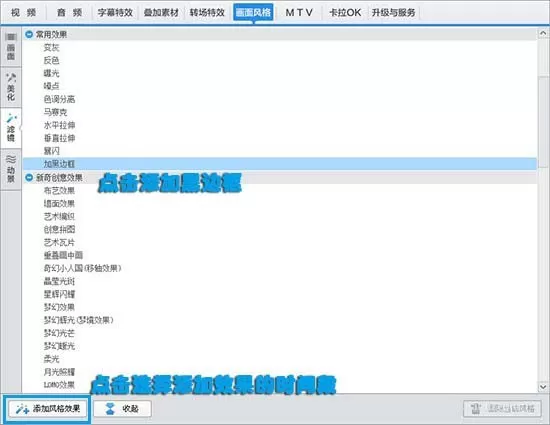Open the 升级与服务 tab

(x=393, y=13)
